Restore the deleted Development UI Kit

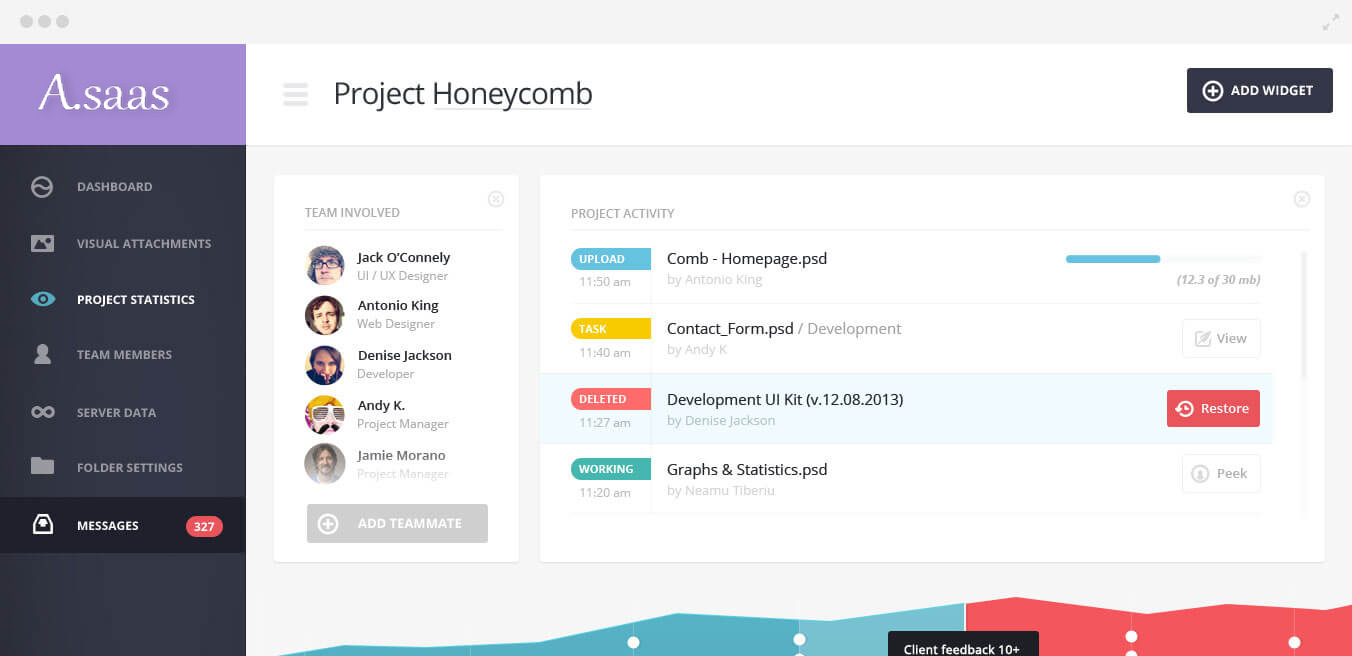coord(1213,409)
